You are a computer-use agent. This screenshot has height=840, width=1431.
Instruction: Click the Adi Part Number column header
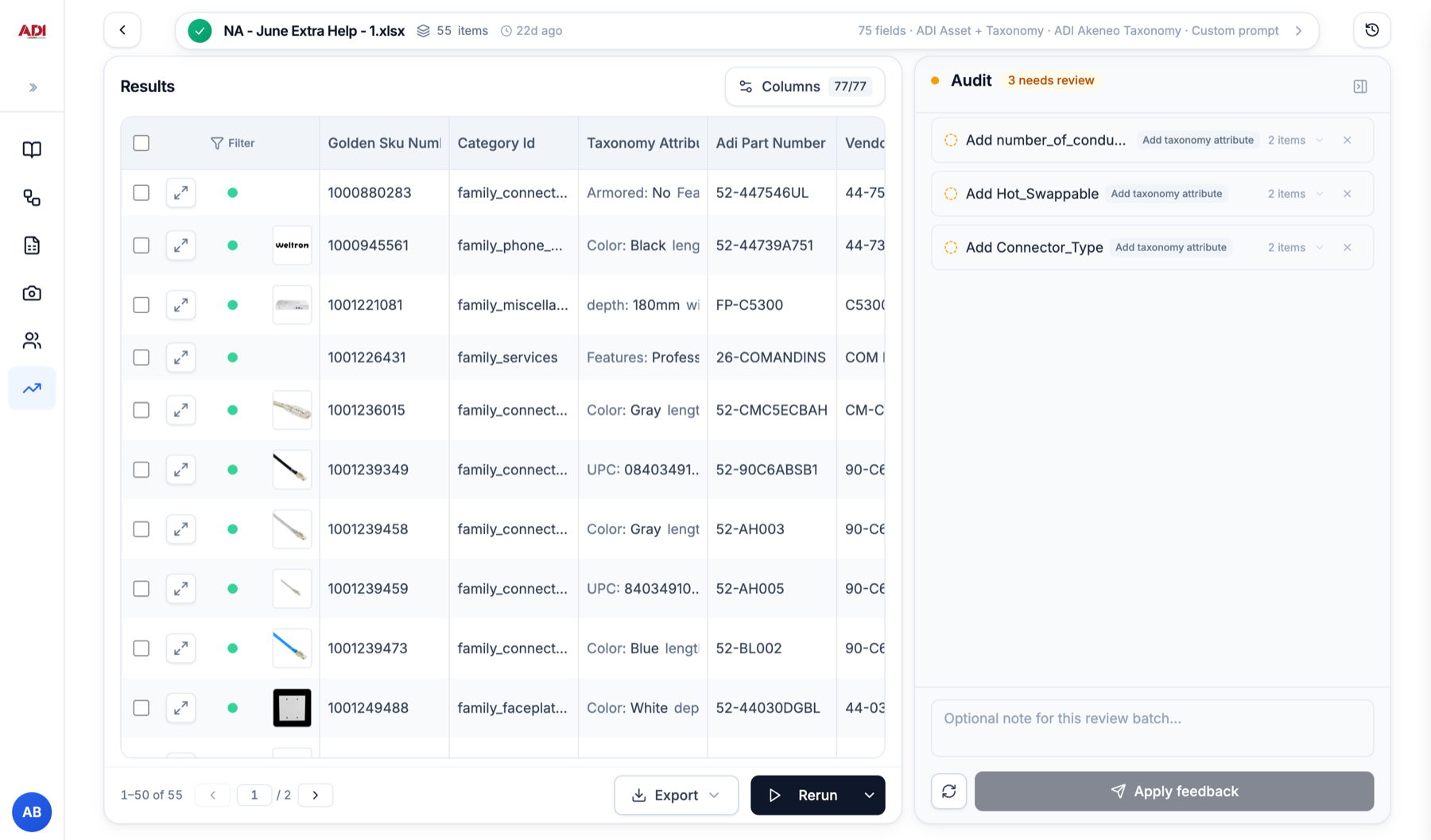(770, 143)
